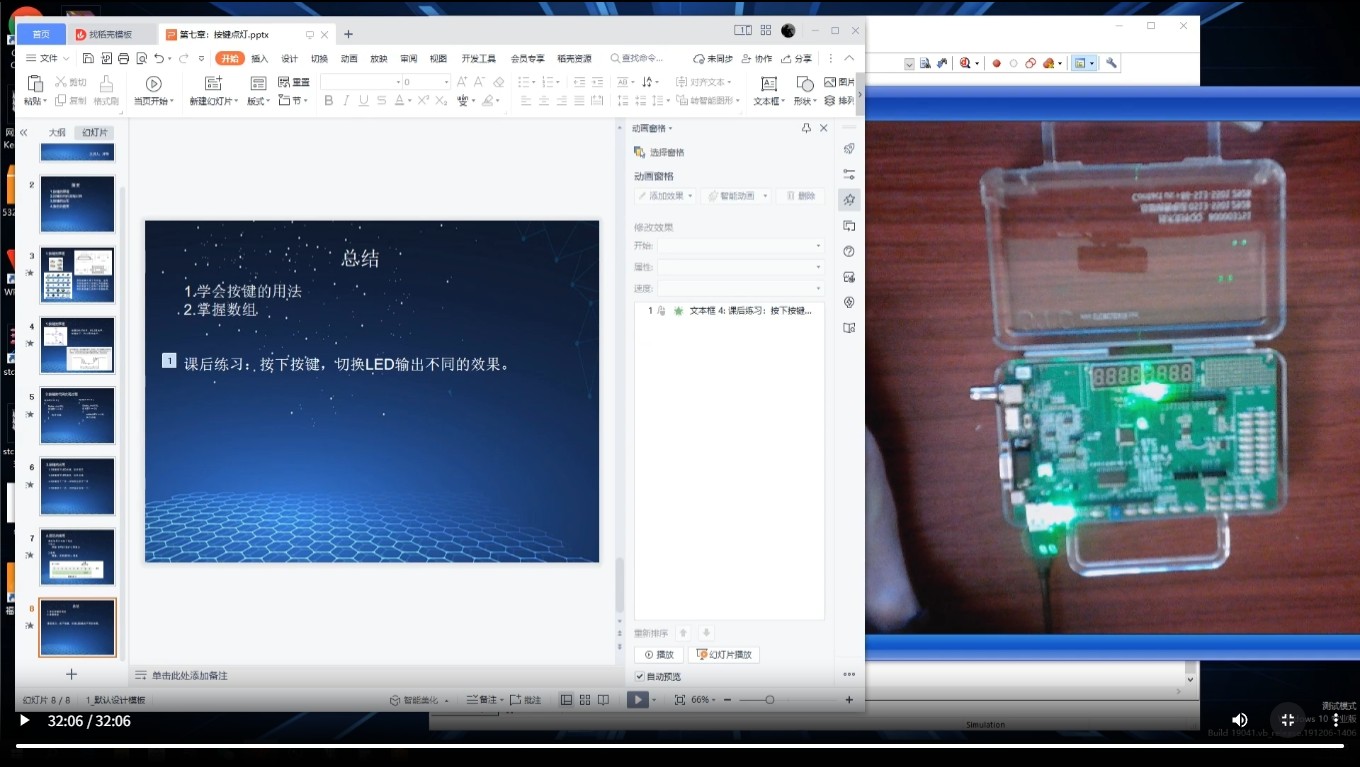Viewport: 1360px width, 767px height.
Task: Toggle the 自动预览 checkbox
Action: [x=640, y=677]
